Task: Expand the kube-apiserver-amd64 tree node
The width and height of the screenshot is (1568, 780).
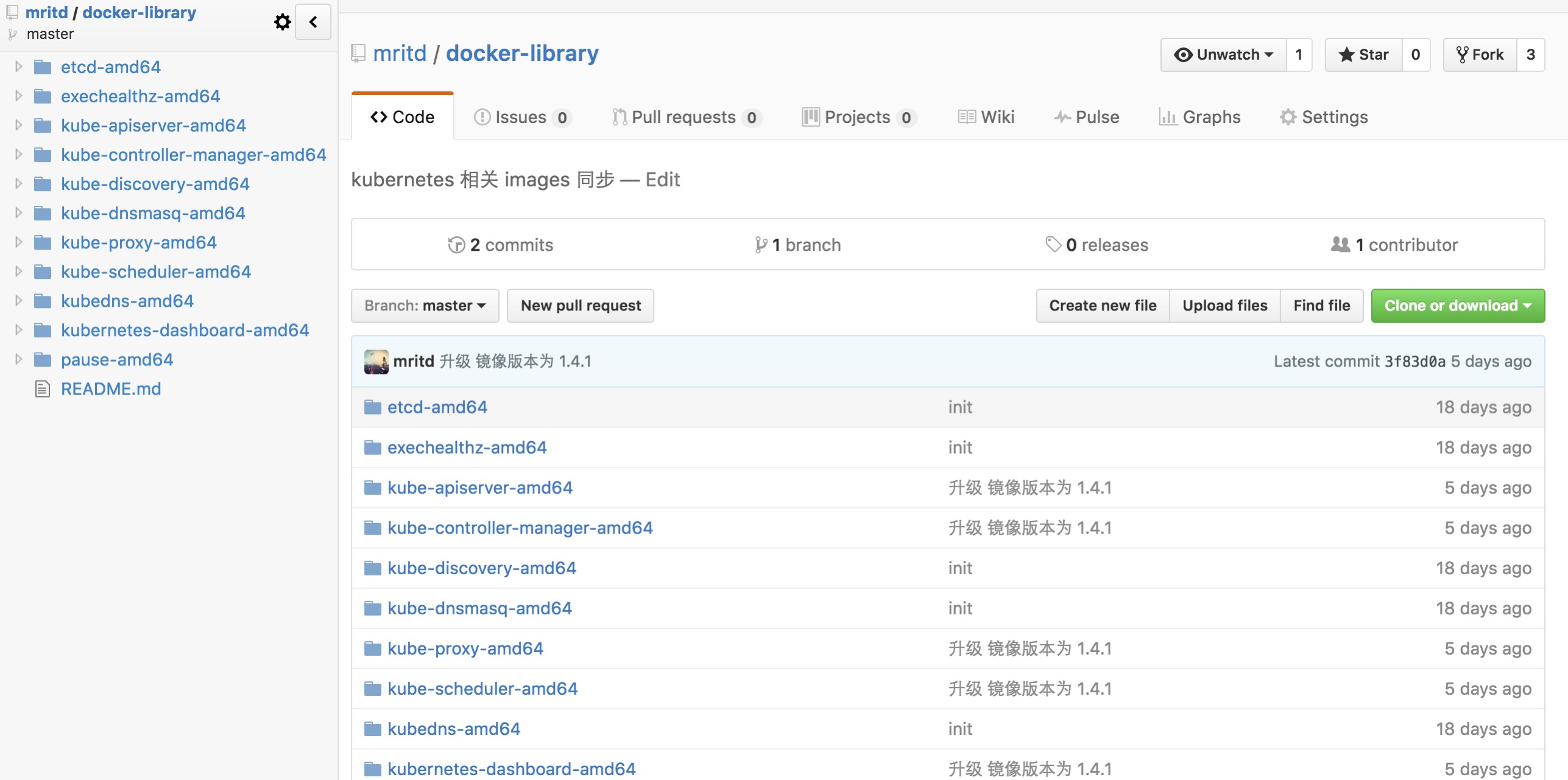Action: (18, 125)
